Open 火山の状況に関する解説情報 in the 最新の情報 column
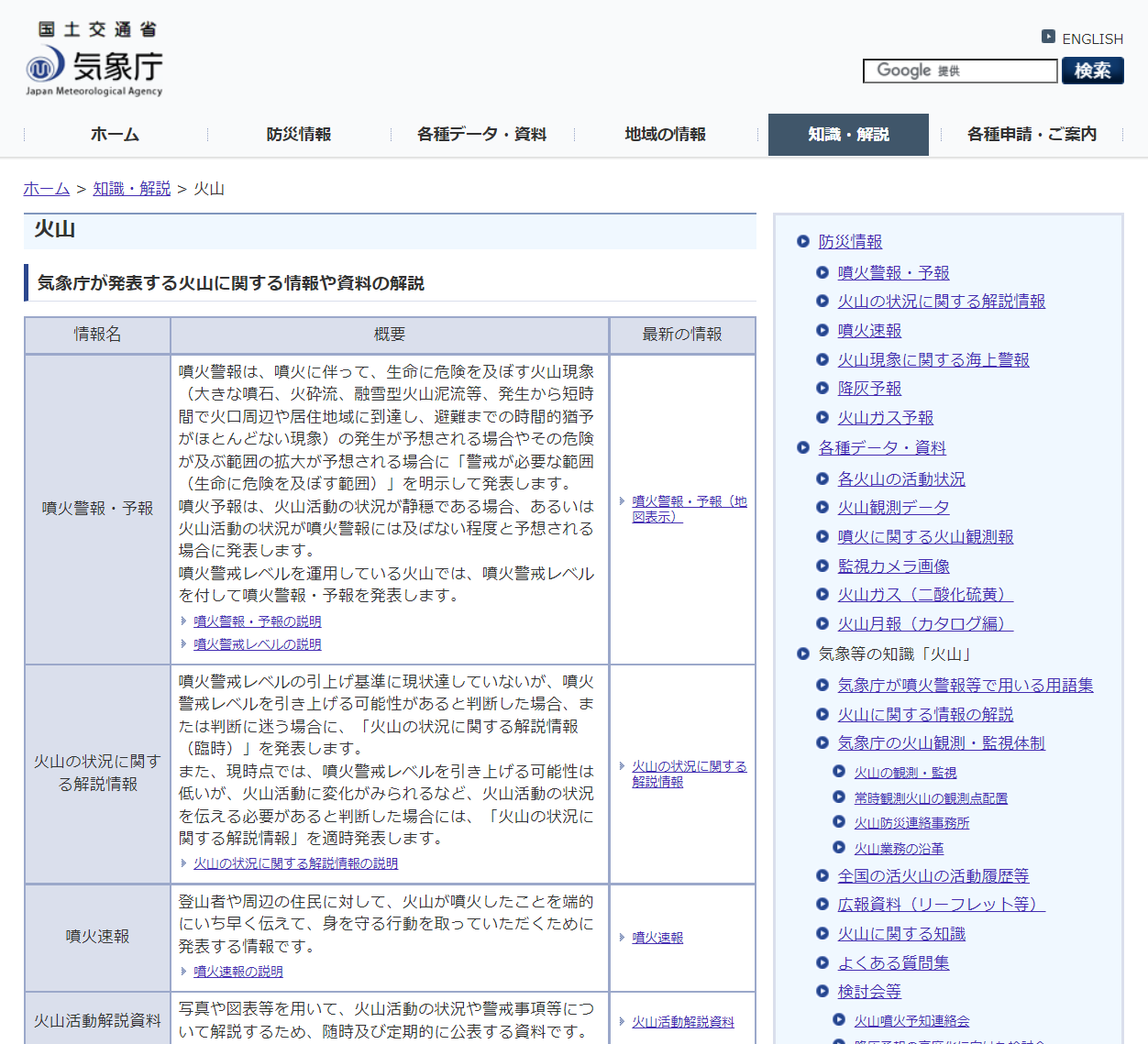The width and height of the screenshot is (1148, 1044). [689, 774]
